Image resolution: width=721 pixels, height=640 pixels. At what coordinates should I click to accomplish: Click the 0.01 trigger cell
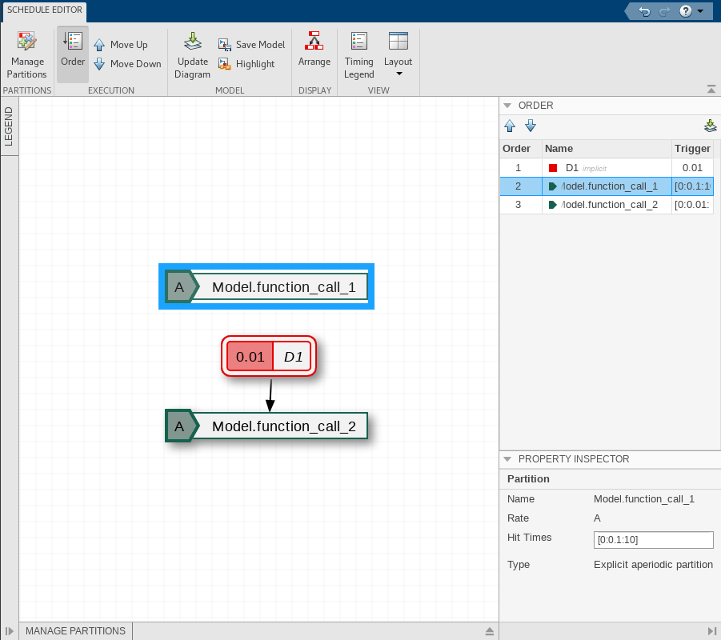tap(692, 168)
